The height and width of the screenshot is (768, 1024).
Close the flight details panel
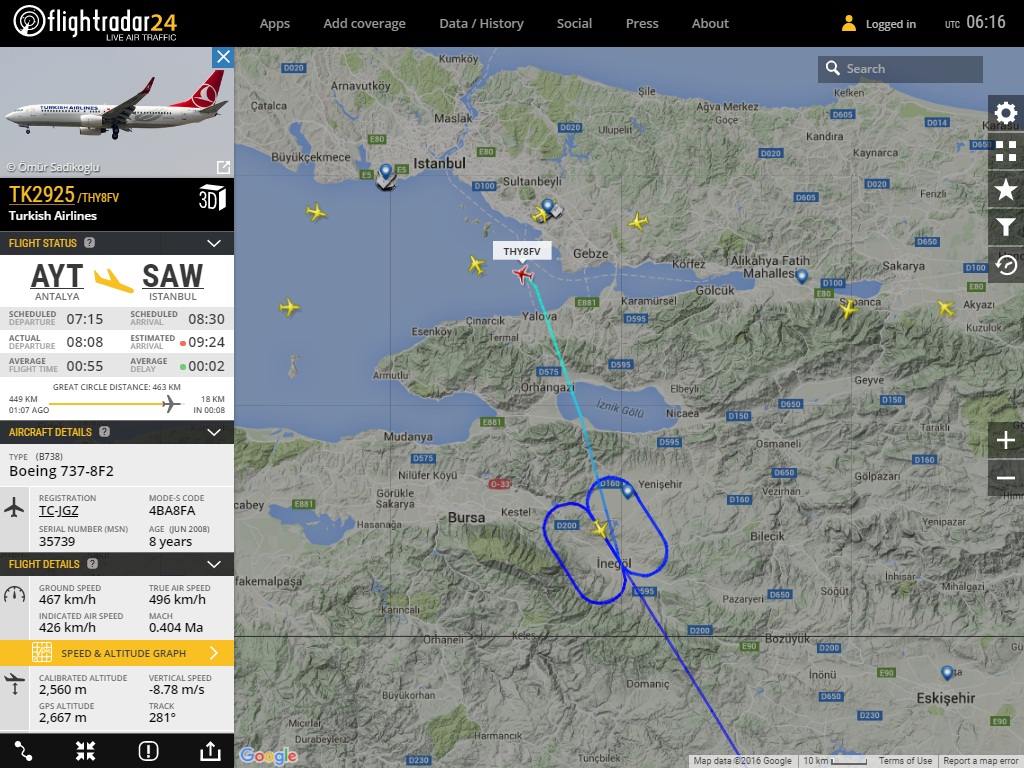click(x=223, y=57)
